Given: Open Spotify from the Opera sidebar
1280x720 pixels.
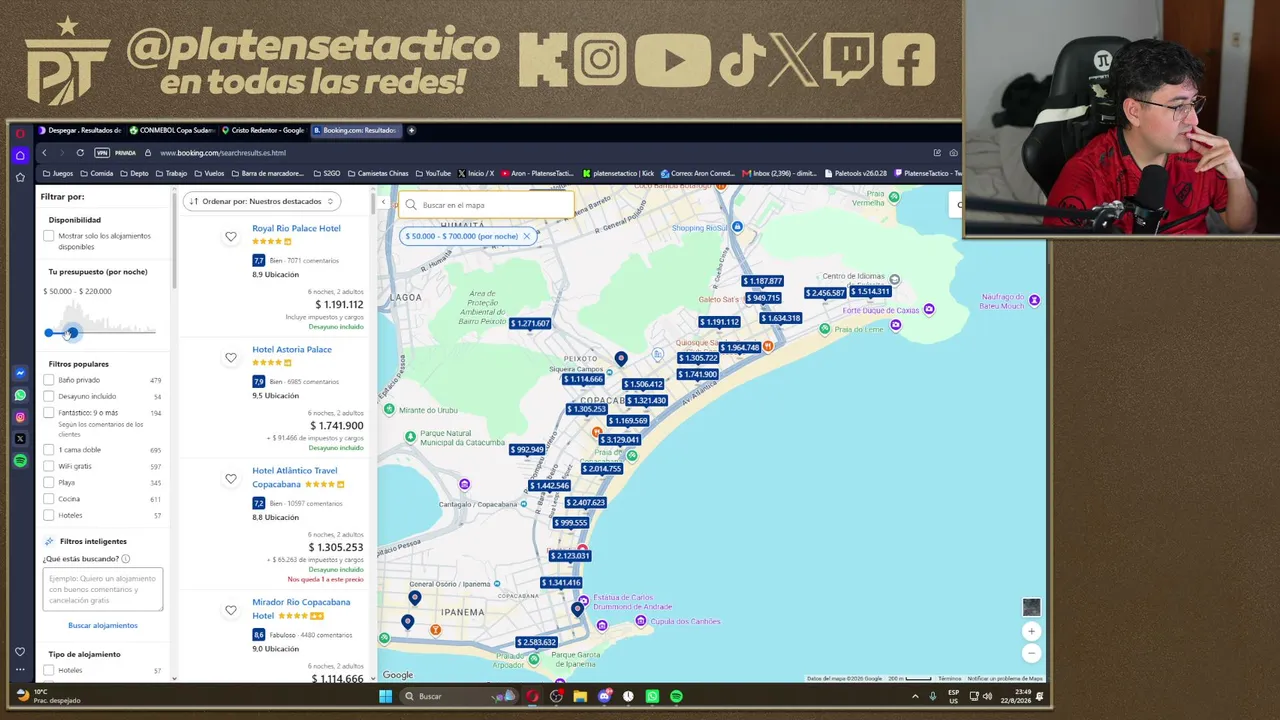Looking at the screenshot, I should click(x=20, y=460).
